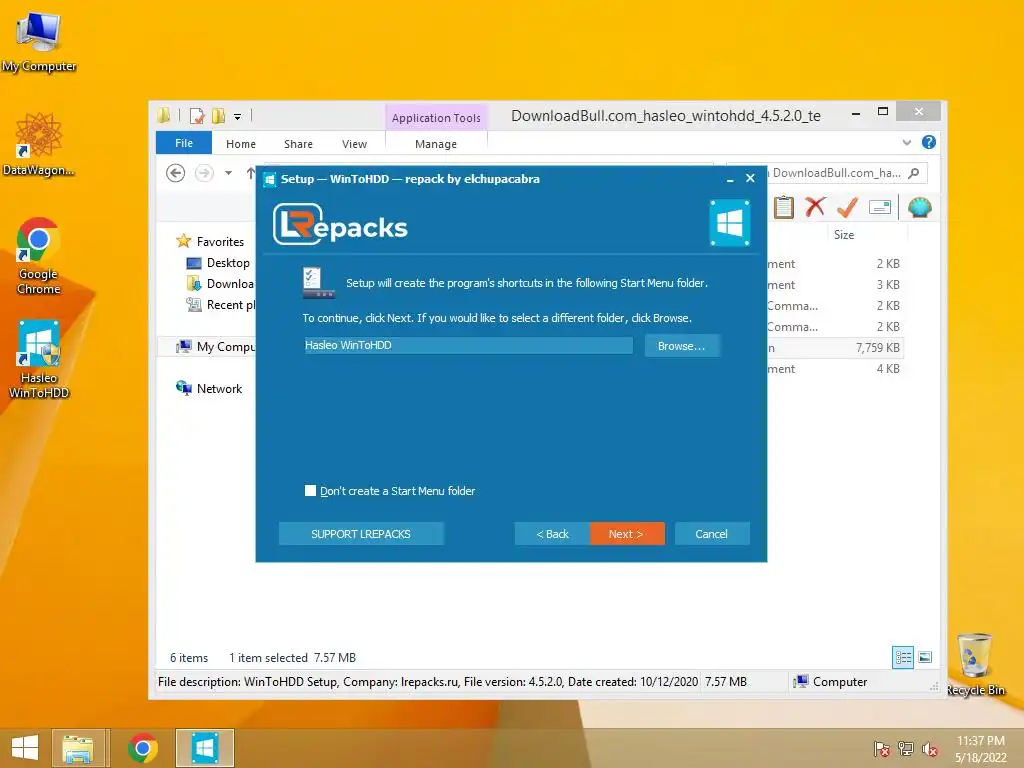Click the clipboard Paste icon in Explorer toolbar
1024x768 pixels.
784,208
